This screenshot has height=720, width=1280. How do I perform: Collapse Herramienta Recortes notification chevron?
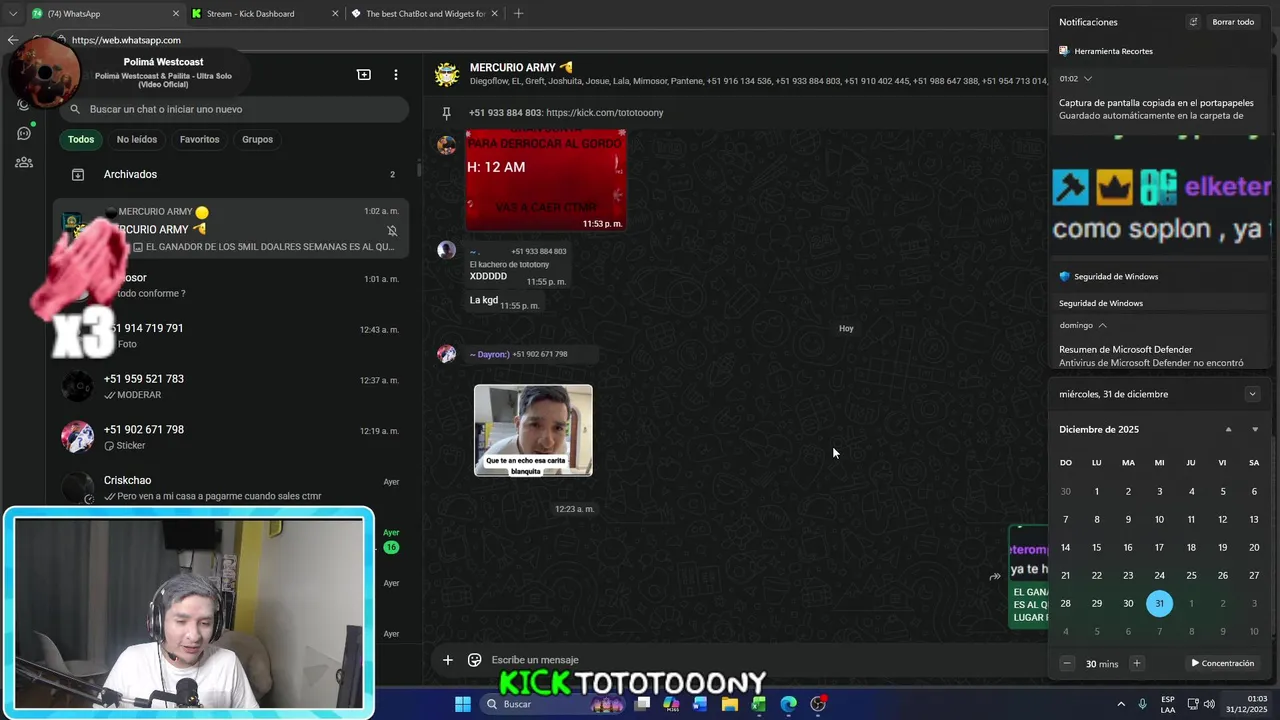pos(1088,78)
